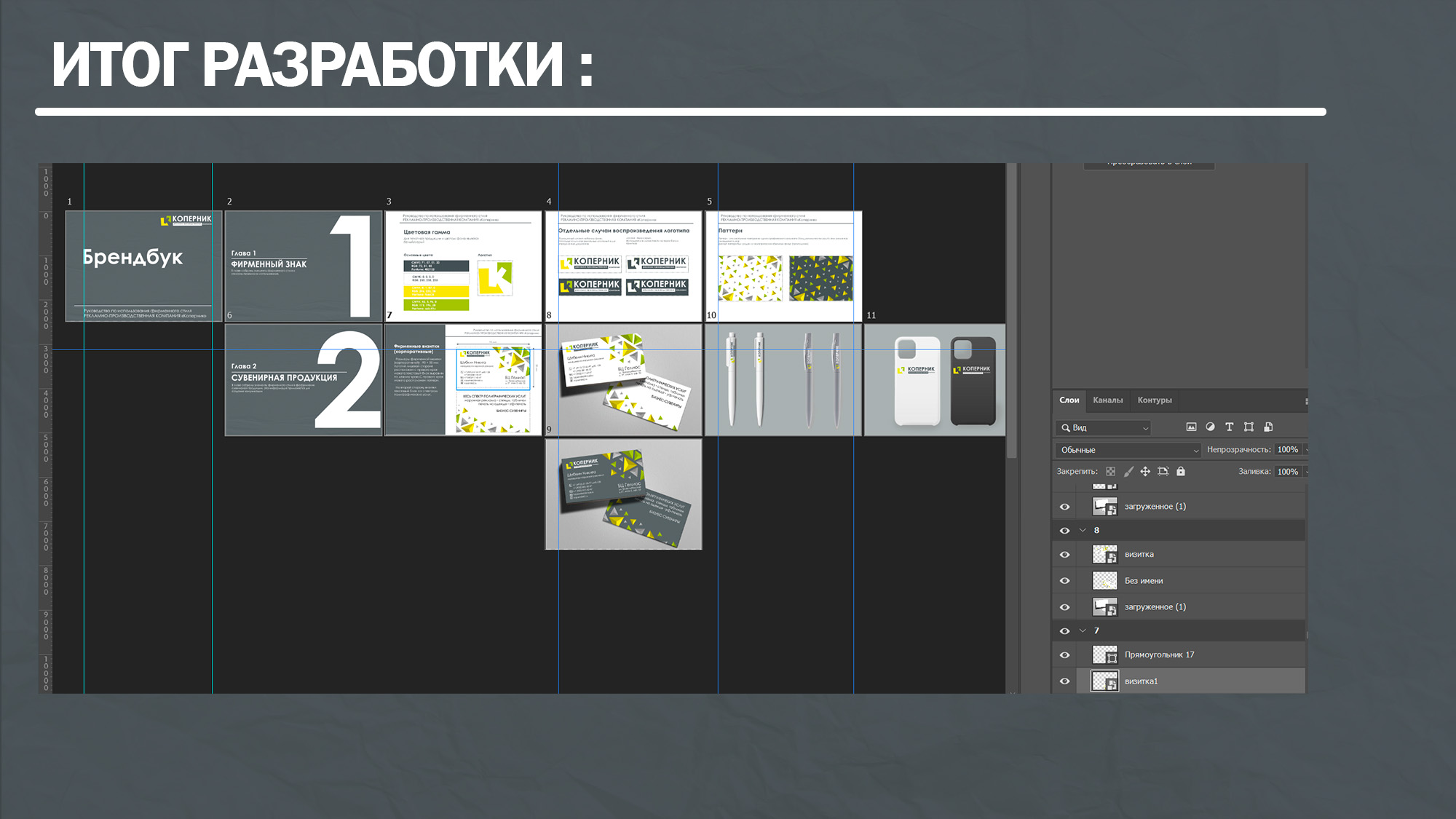Collapse layer group 8
This screenshot has height=819, width=1456.
click(x=1083, y=530)
